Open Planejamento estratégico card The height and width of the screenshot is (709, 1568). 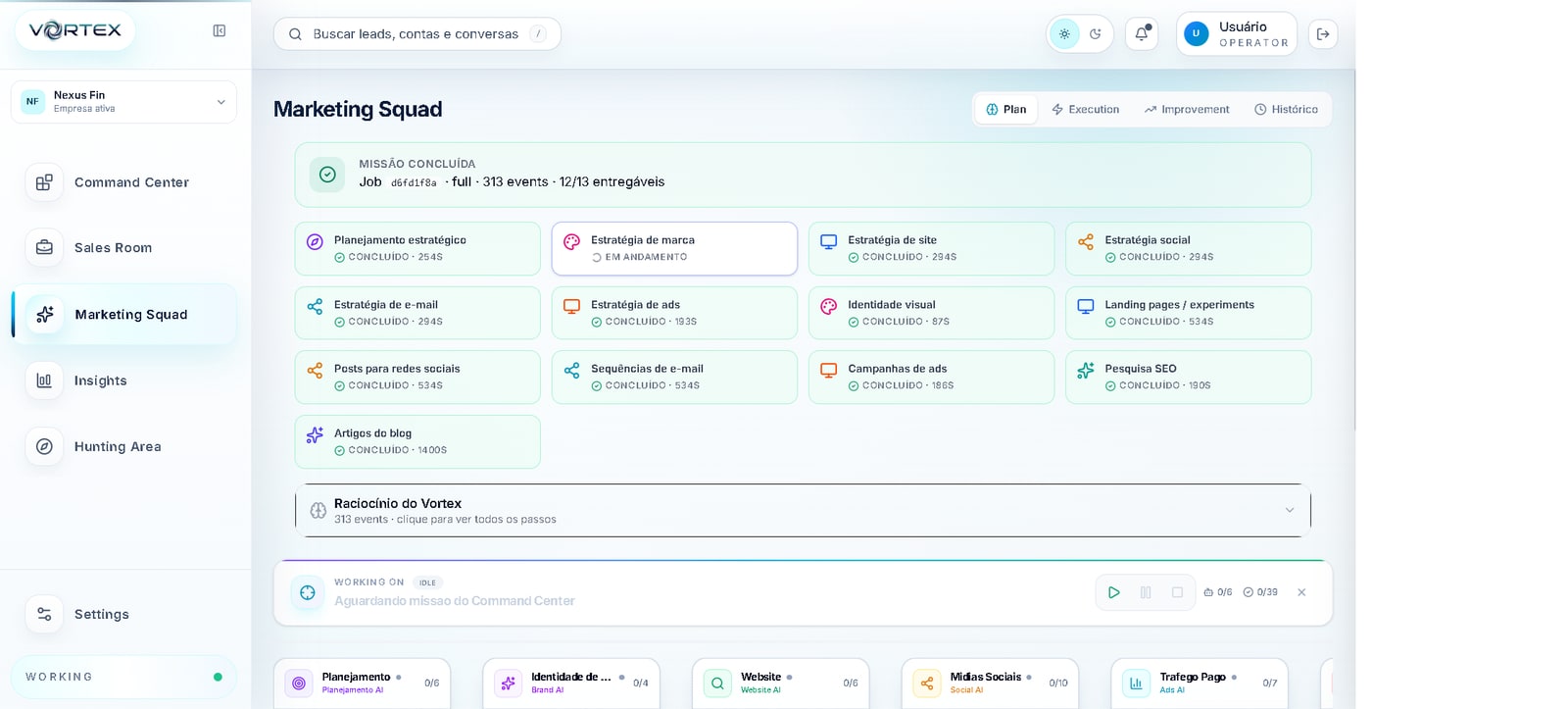coord(417,248)
